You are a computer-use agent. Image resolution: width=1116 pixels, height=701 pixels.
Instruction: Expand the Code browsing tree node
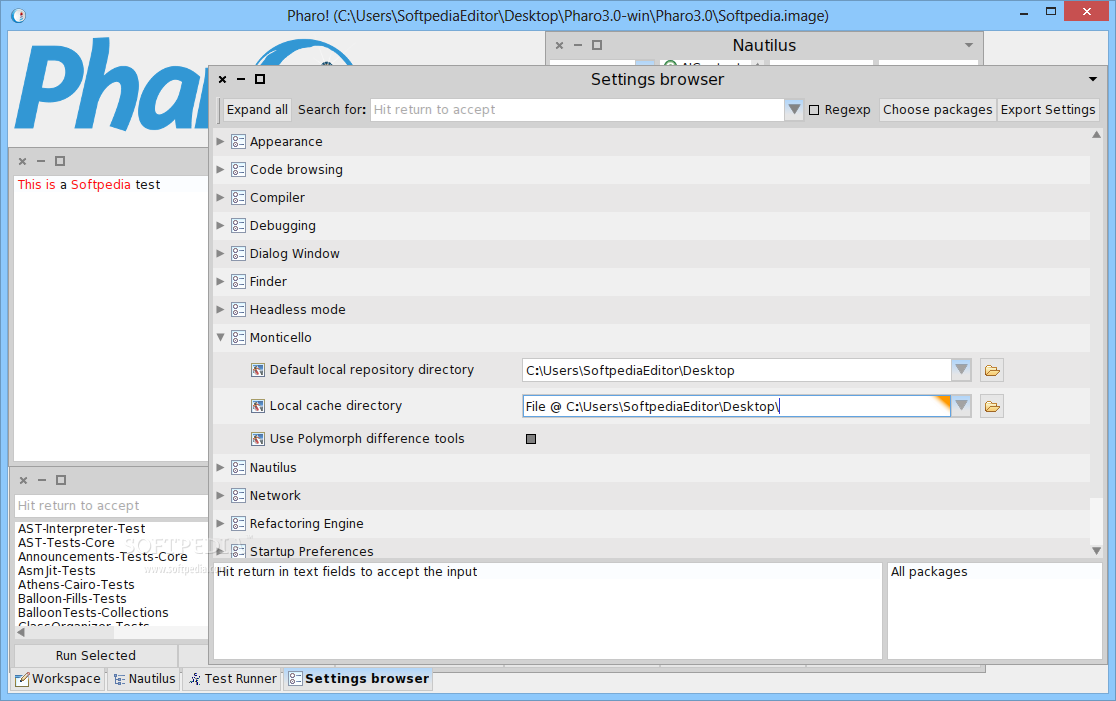pos(220,169)
